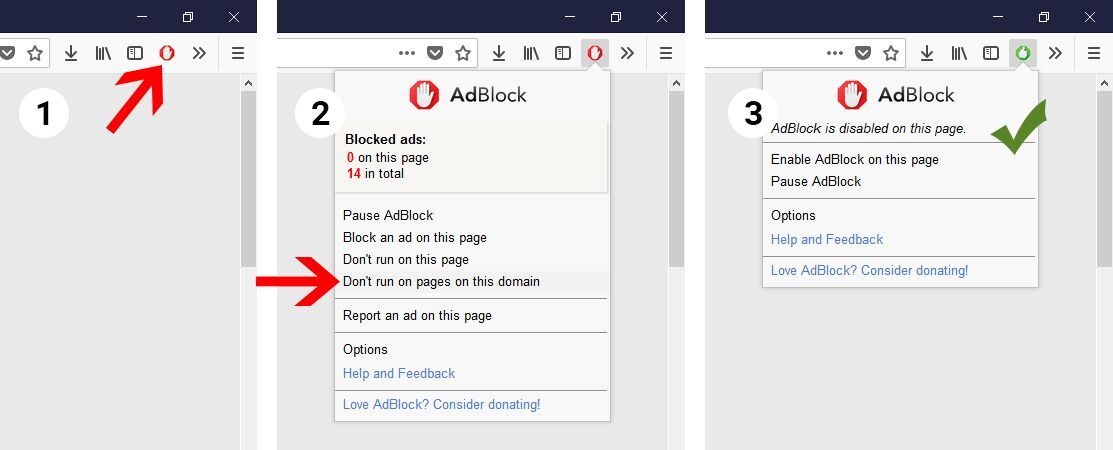Expand overflow chevrons in panel 2 toolbar

click(x=627, y=53)
